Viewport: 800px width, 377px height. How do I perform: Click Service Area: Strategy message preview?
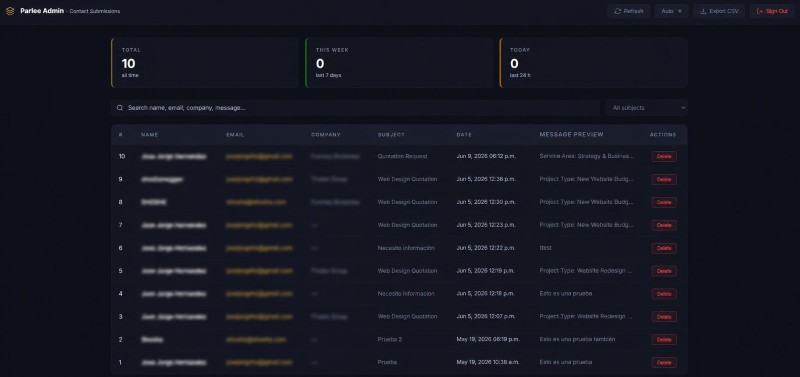587,156
